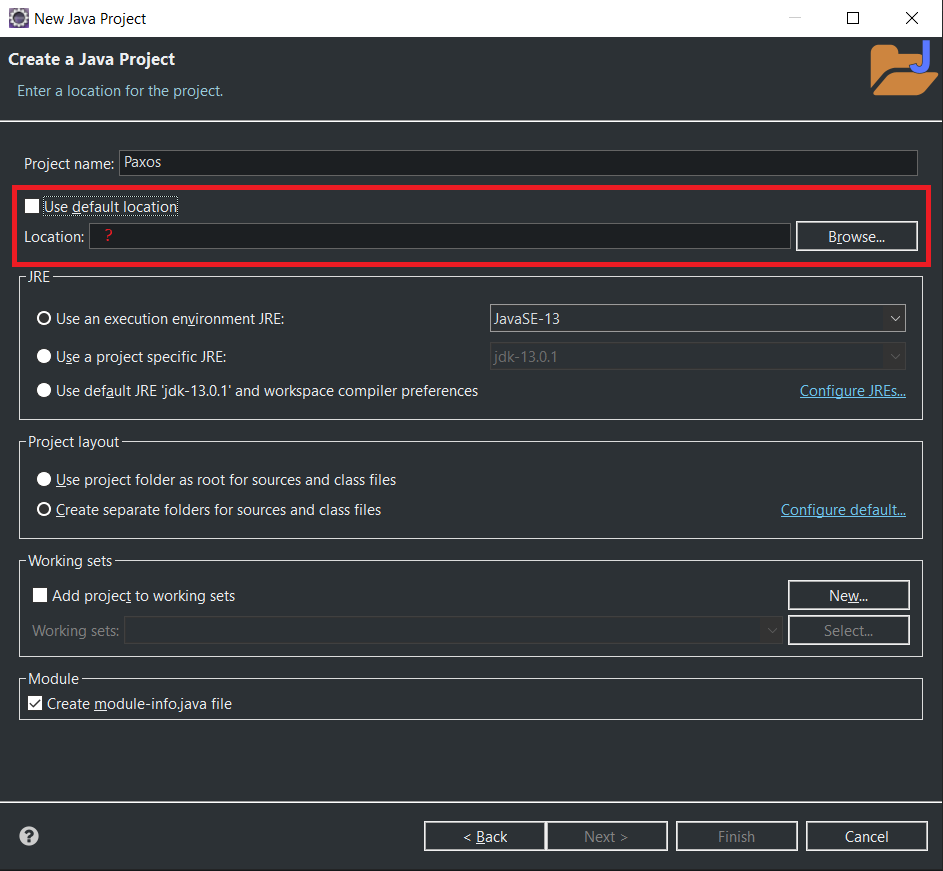Click the New working set button
This screenshot has height=871, width=943.
(x=848, y=595)
